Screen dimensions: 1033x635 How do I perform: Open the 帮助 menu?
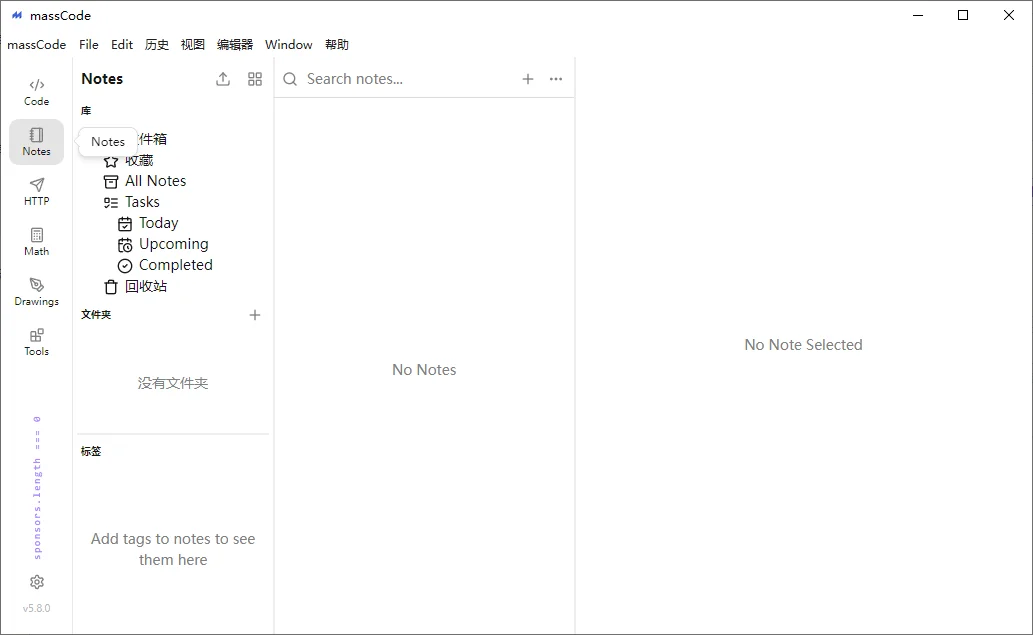[337, 45]
